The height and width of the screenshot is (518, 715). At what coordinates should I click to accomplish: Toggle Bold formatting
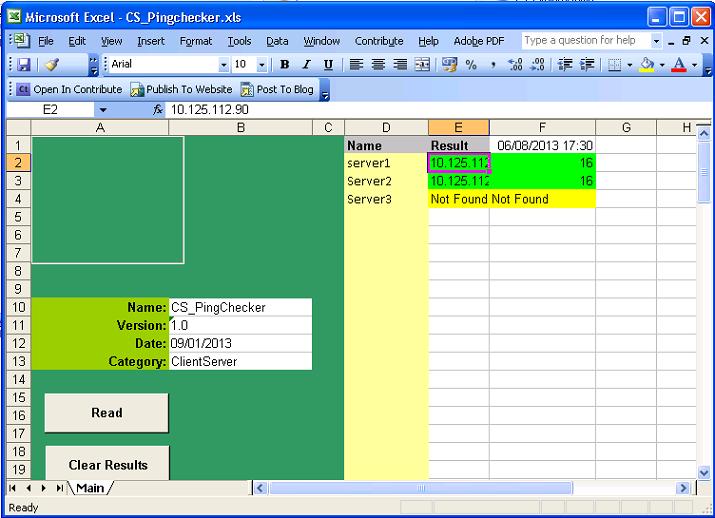pos(285,64)
